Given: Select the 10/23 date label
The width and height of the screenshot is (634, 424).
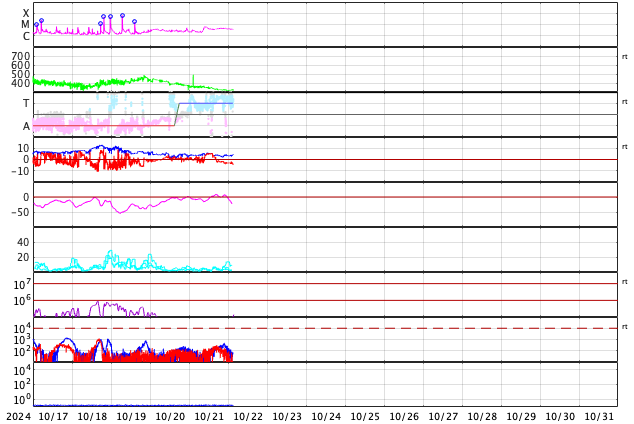Looking at the screenshot, I should tap(287, 417).
